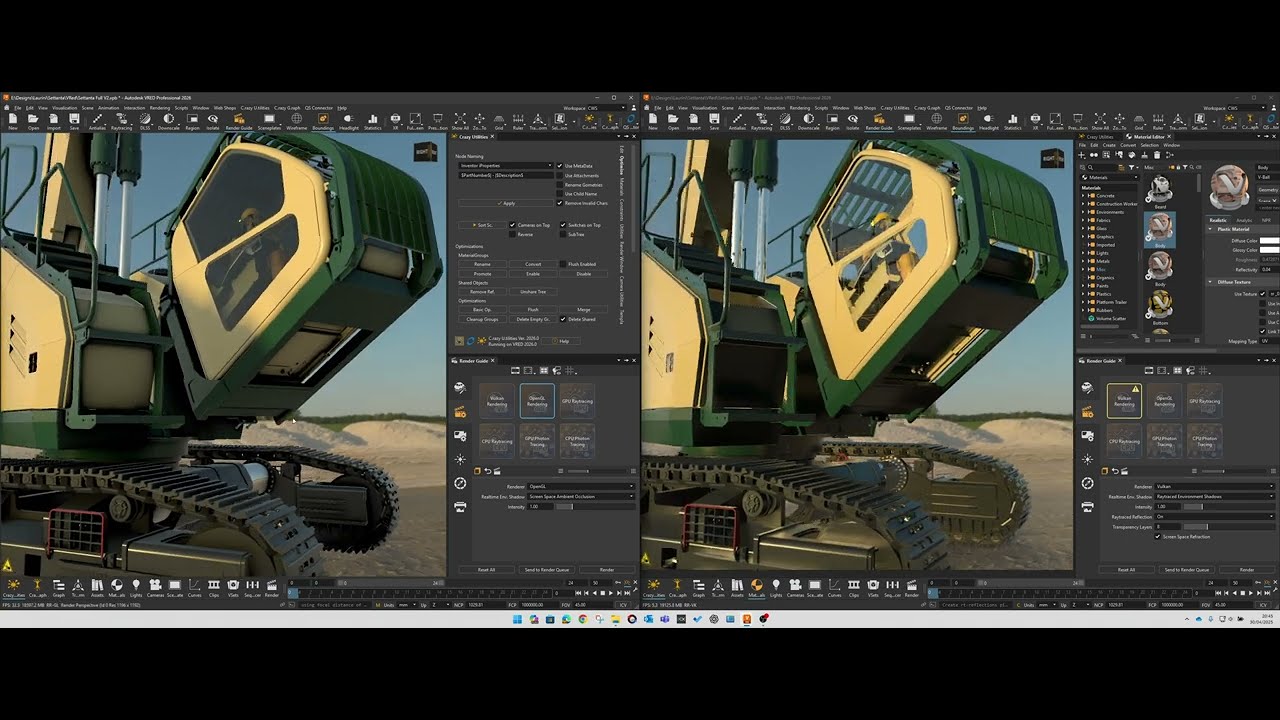Click the Raytracing toolbar icon in left window

click(122, 121)
